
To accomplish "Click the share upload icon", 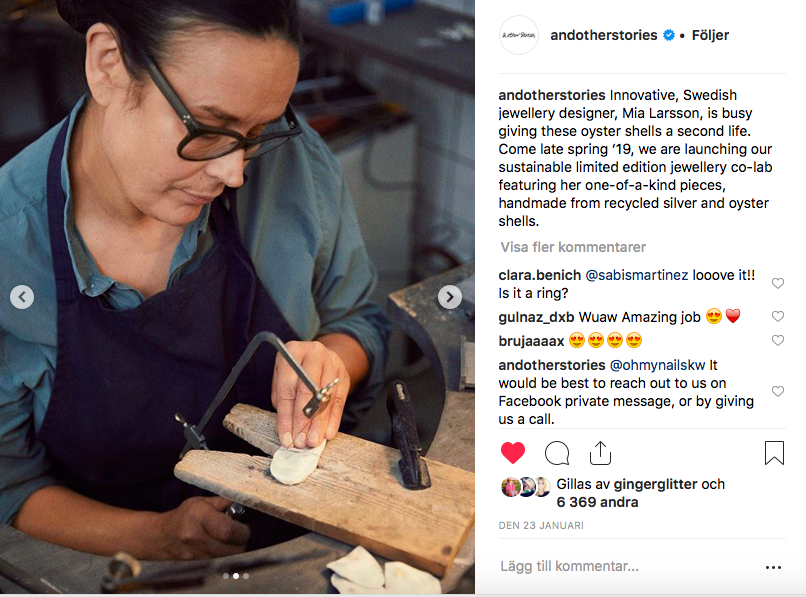I will tap(600, 453).
